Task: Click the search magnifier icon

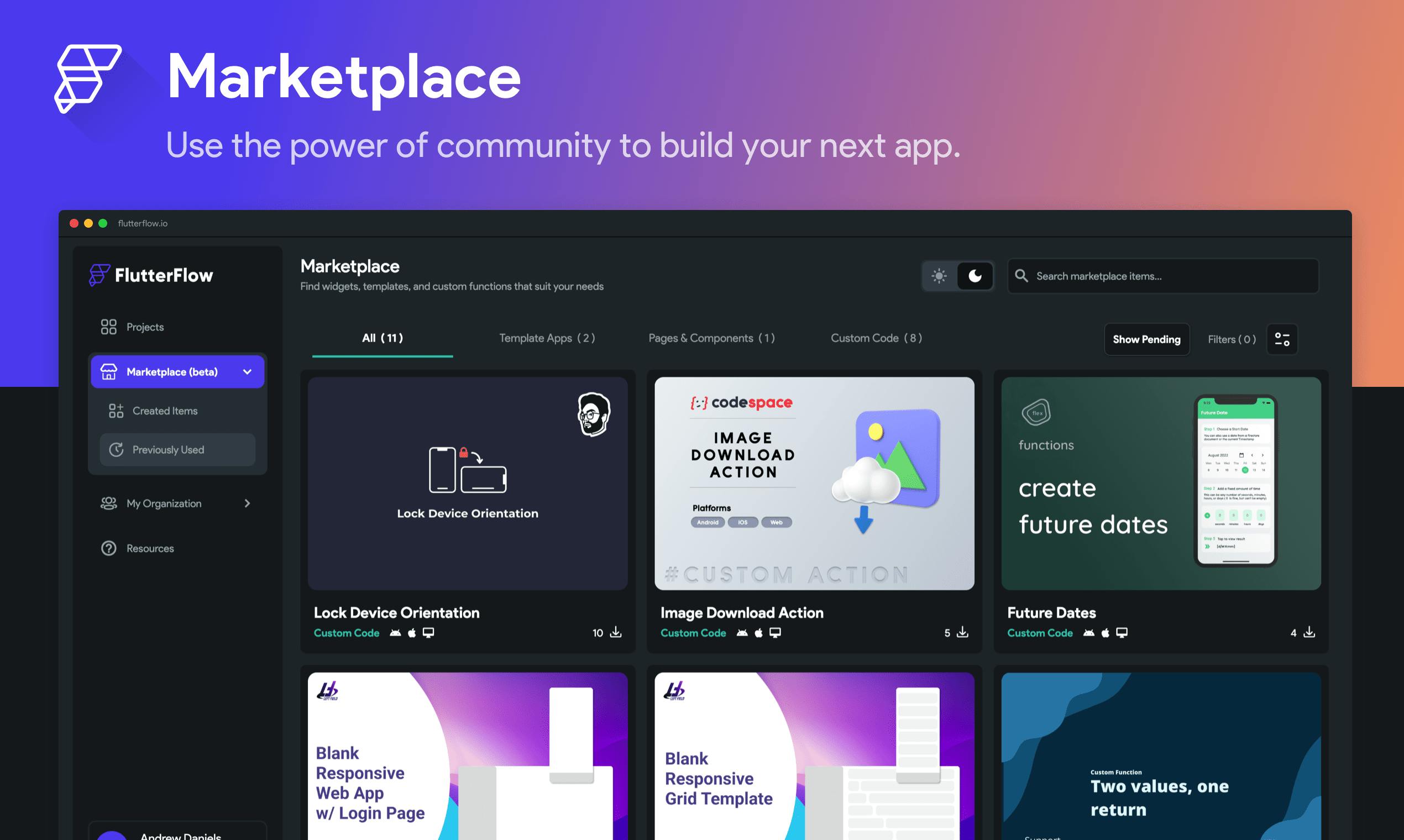Action: [x=1021, y=276]
